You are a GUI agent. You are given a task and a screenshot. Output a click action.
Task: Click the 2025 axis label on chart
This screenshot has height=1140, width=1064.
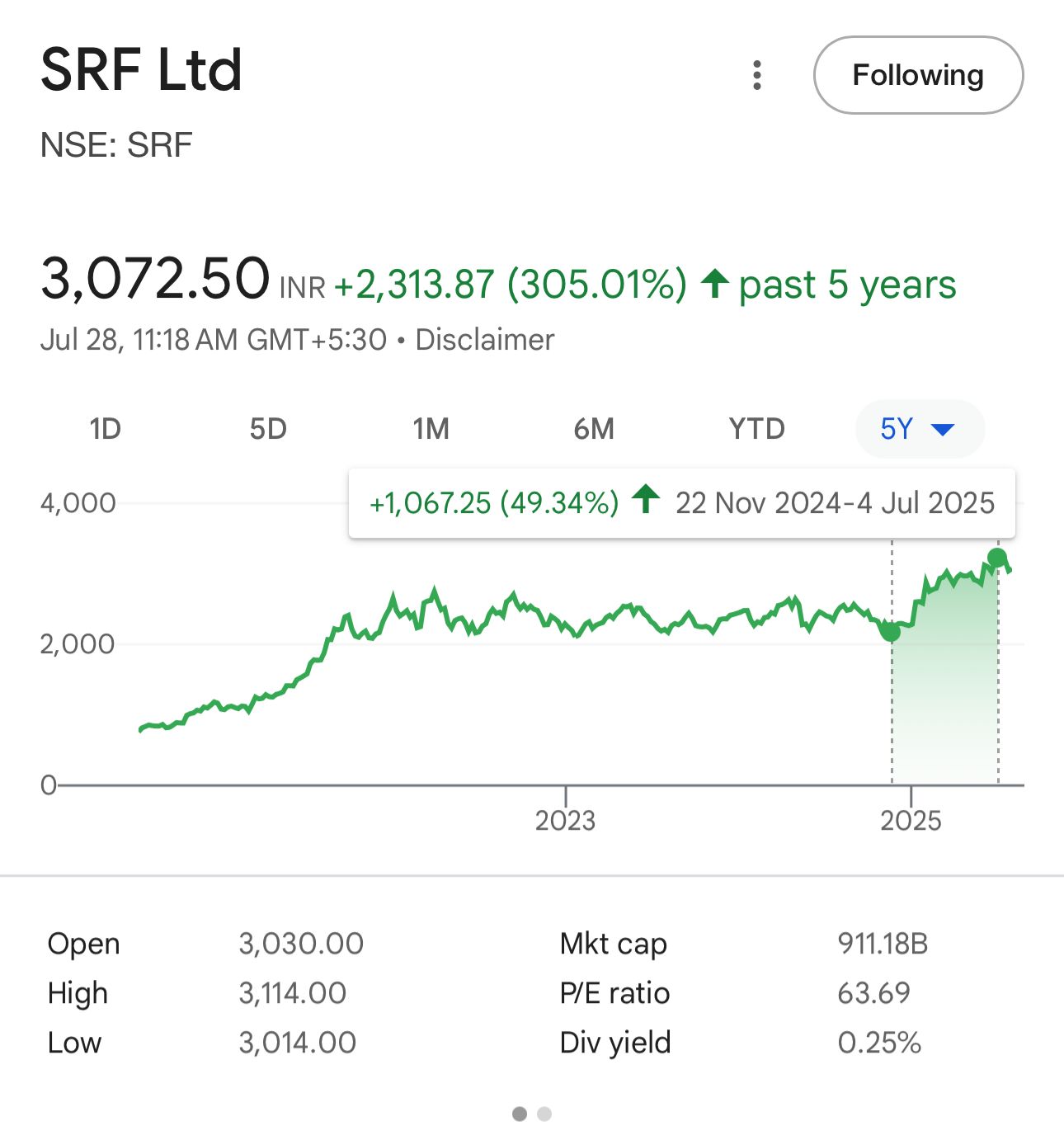[x=911, y=821]
